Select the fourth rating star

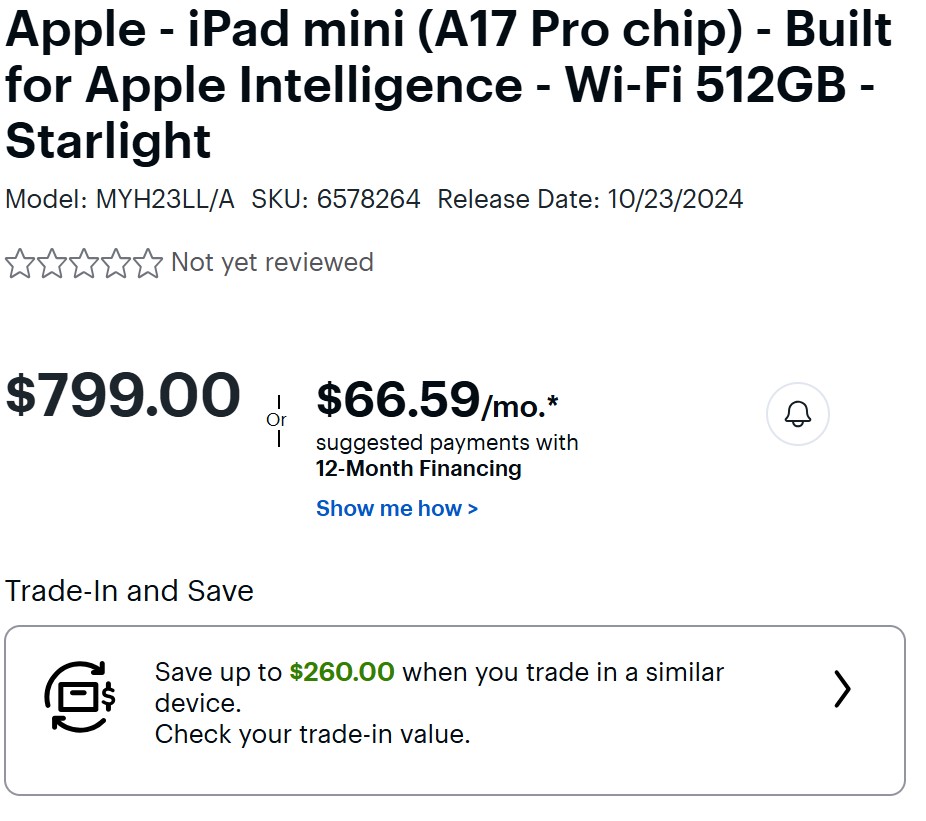[116, 264]
